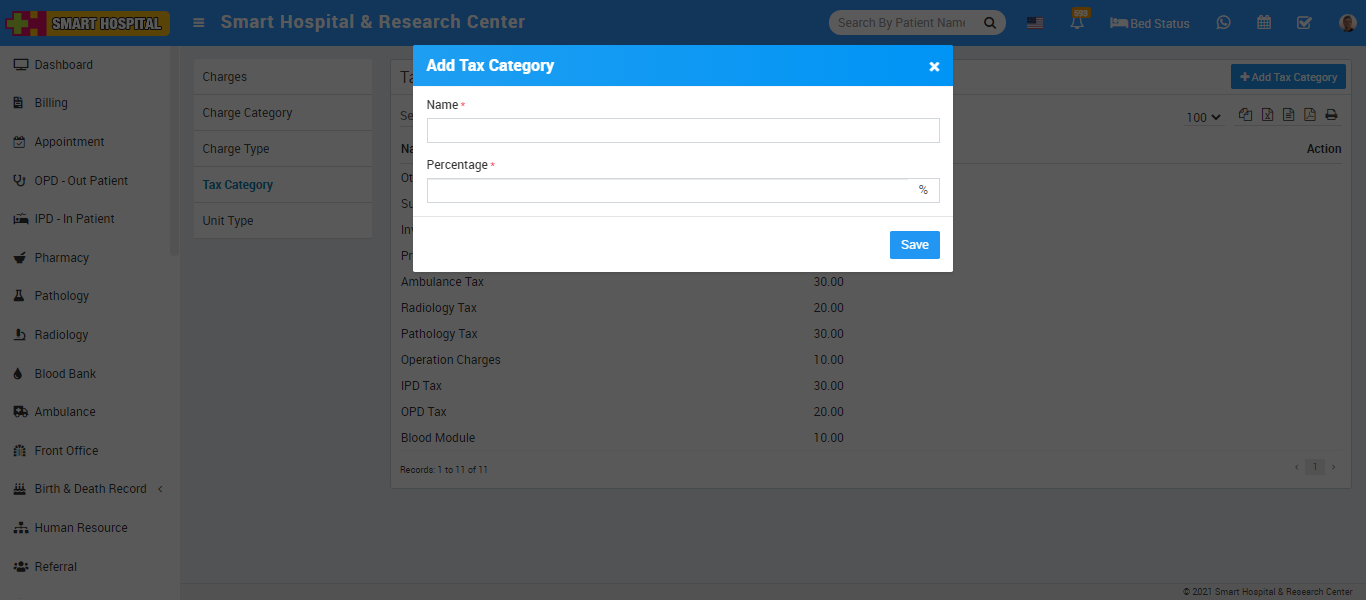
Task: Click the Percentage input field
Action: click(x=667, y=191)
